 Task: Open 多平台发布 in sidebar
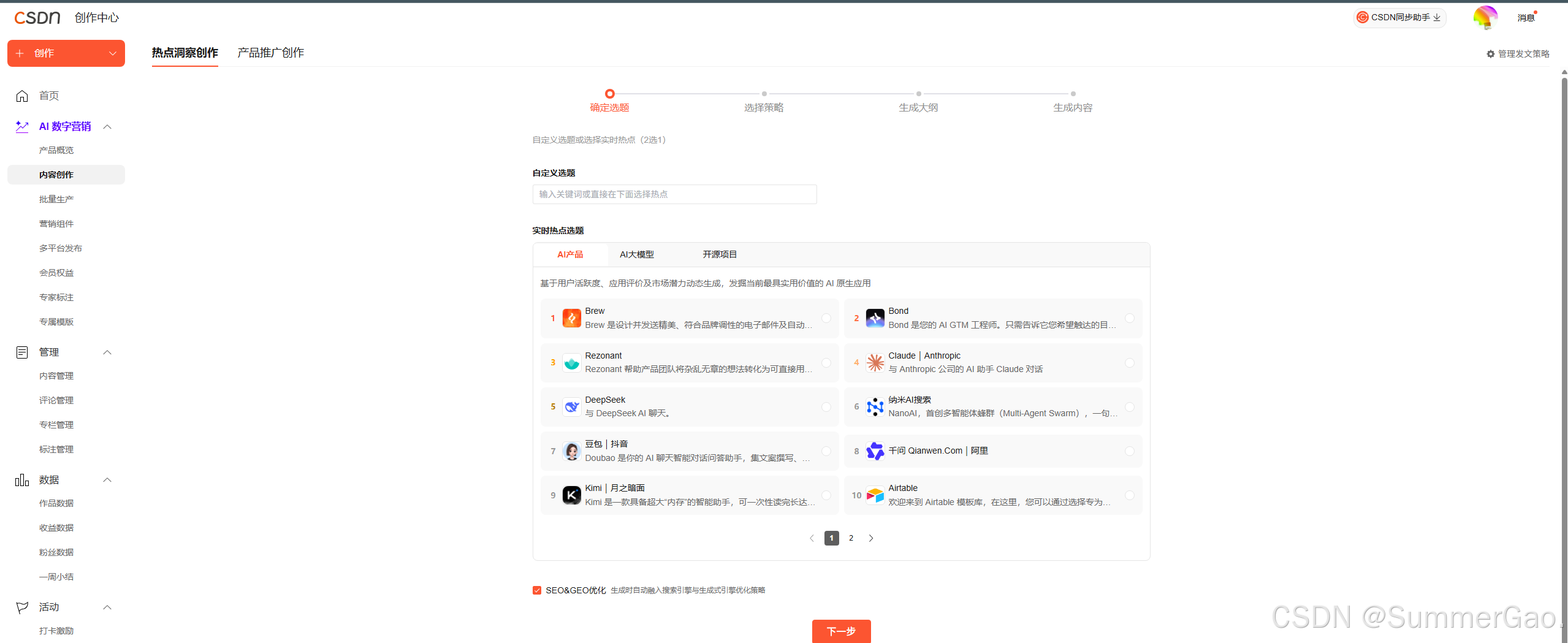[61, 248]
